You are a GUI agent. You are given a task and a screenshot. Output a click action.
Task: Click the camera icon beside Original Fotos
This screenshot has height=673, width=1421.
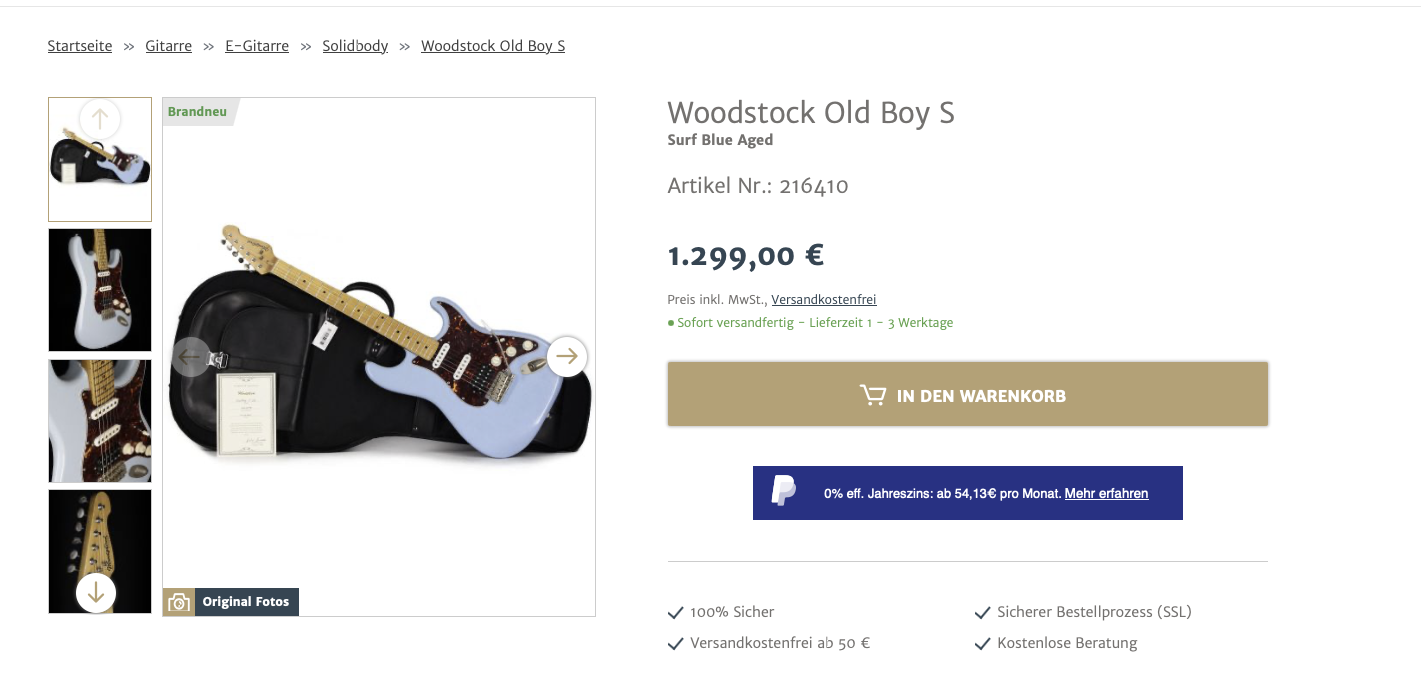[x=179, y=602]
